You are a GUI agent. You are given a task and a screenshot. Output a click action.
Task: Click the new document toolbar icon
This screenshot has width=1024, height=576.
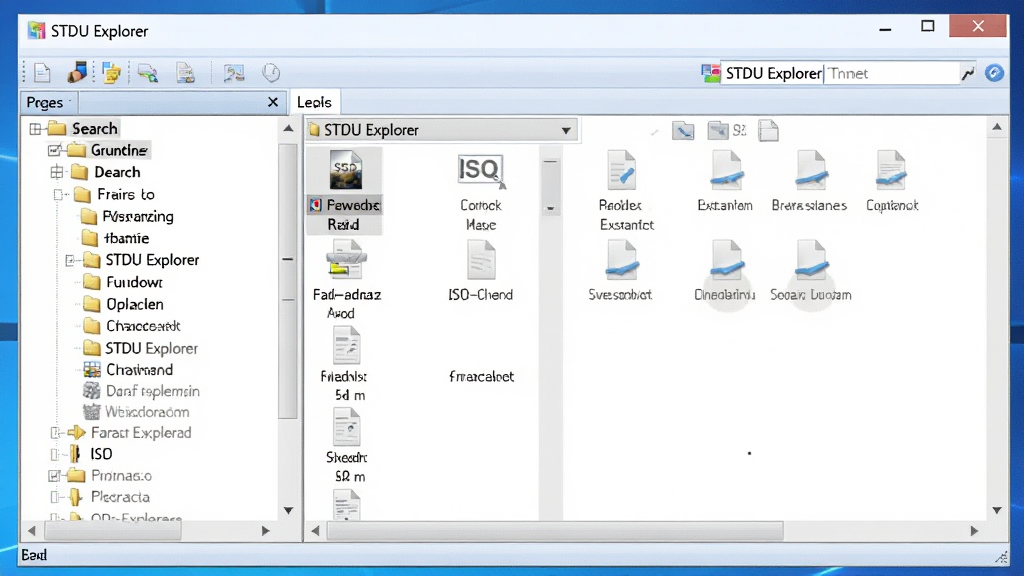click(42, 72)
